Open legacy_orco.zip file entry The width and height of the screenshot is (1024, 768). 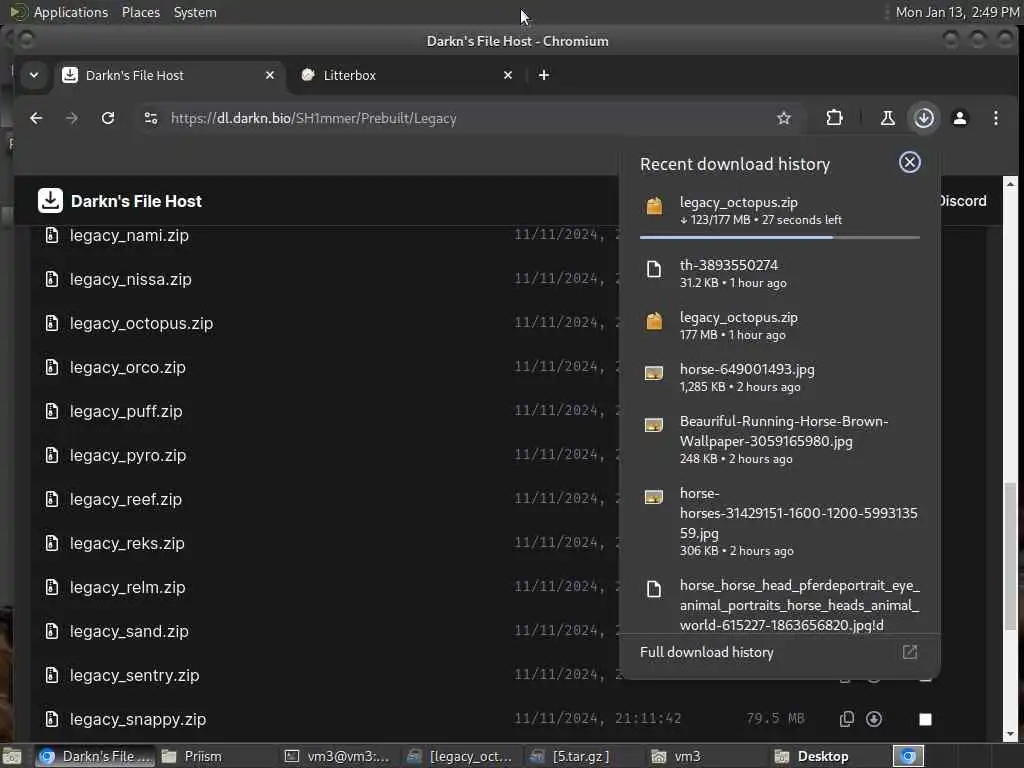[x=127, y=367]
